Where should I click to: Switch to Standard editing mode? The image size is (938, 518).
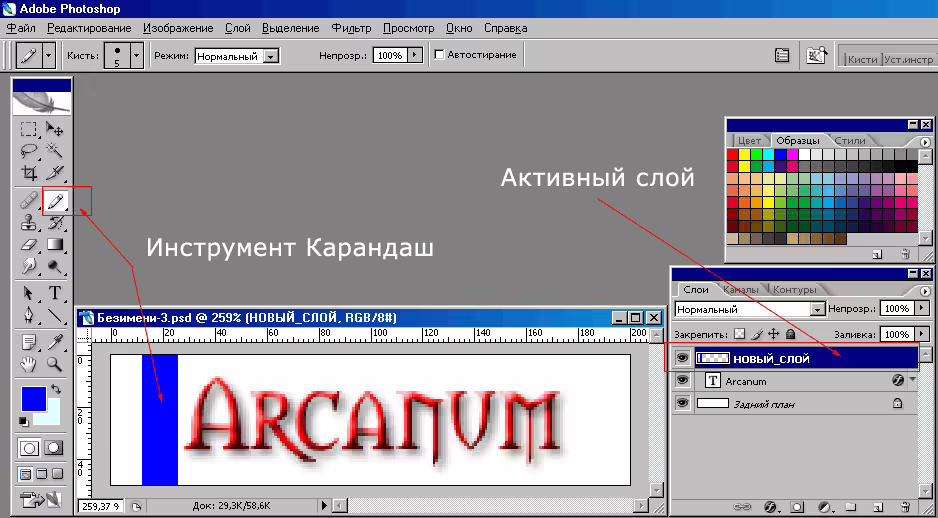click(30, 447)
